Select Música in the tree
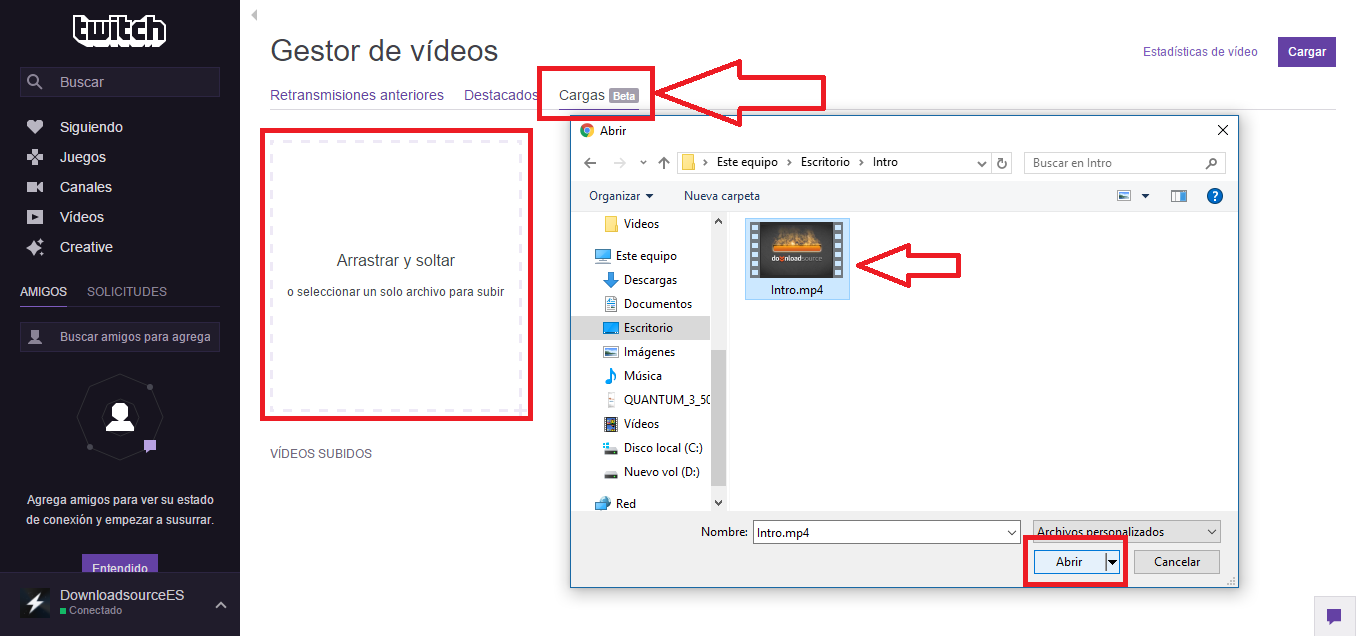Viewport: 1366px width, 636px height. coord(633,376)
